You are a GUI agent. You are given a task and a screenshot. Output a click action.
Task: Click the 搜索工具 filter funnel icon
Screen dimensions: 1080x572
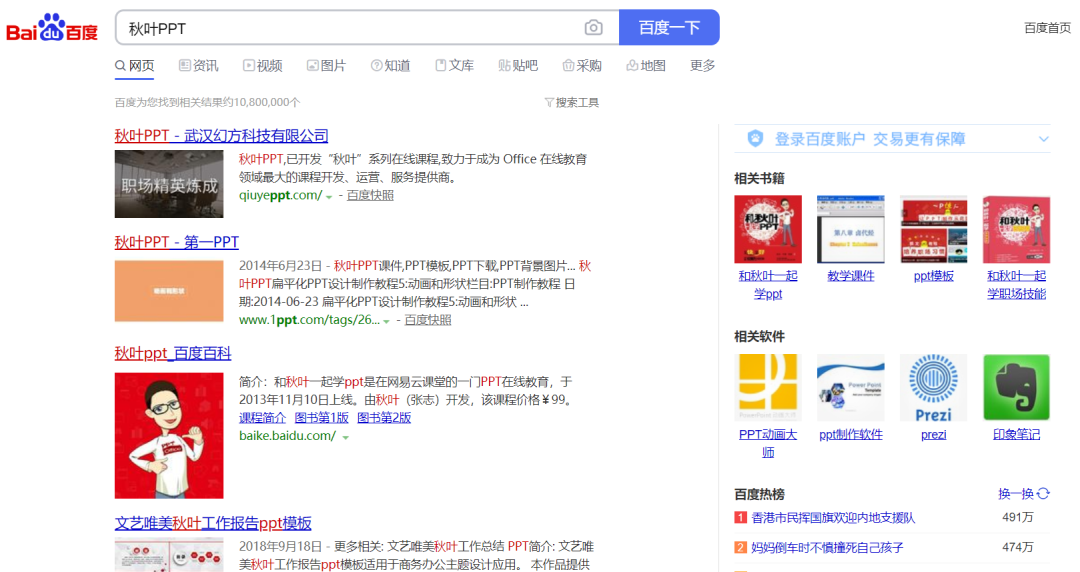(x=549, y=103)
